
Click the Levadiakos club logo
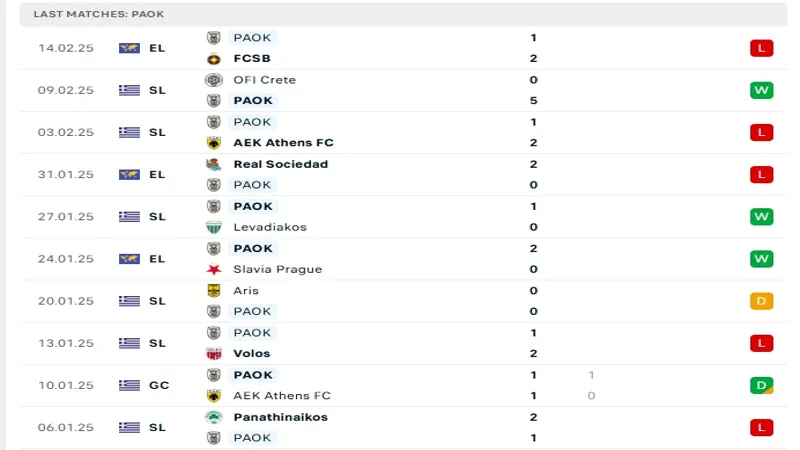213,227
